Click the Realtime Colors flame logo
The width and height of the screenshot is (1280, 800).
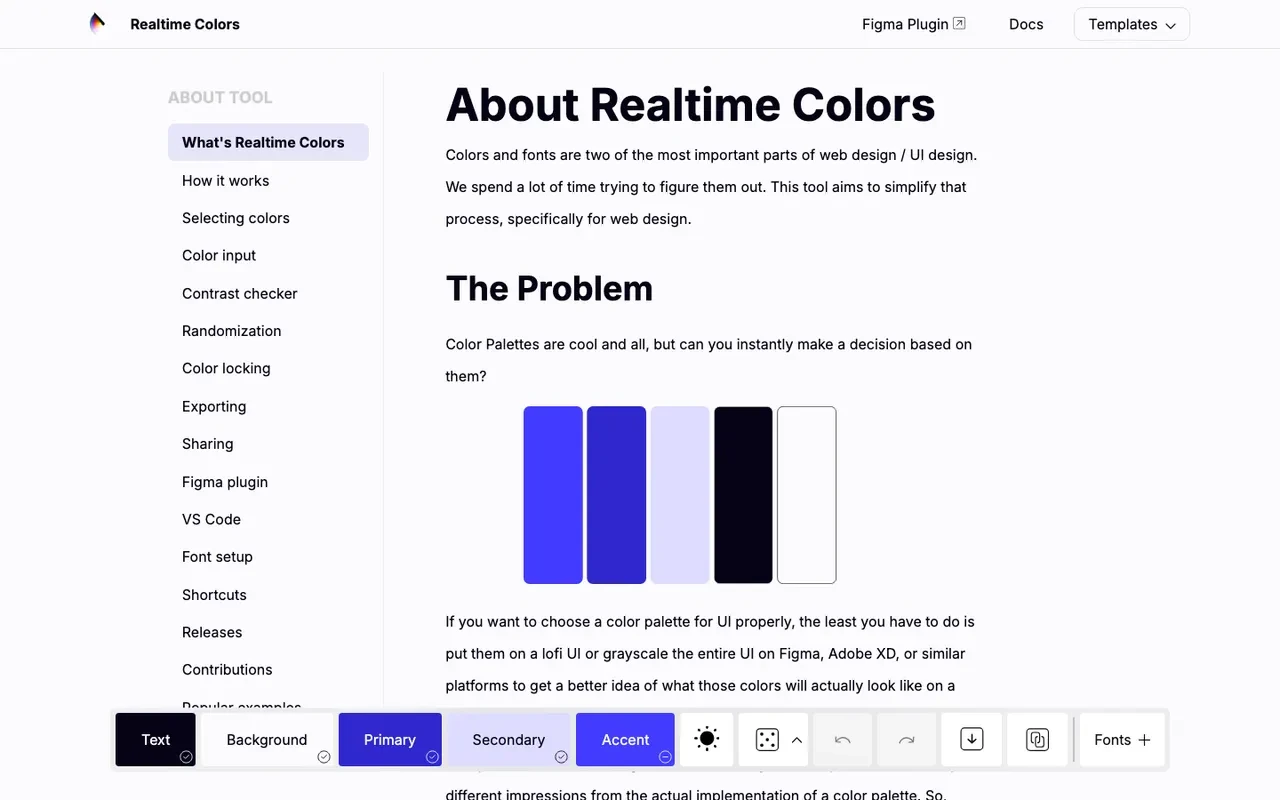97,24
